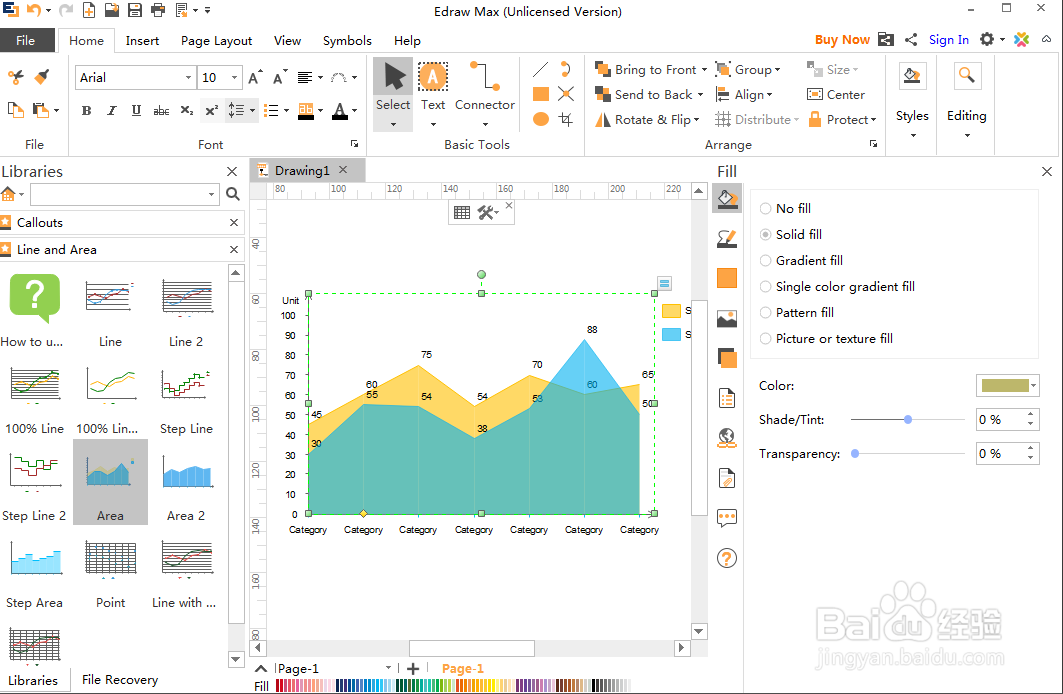Screen dimensions: 1063x694
Task: Close the Callouts library
Action: pos(234,222)
